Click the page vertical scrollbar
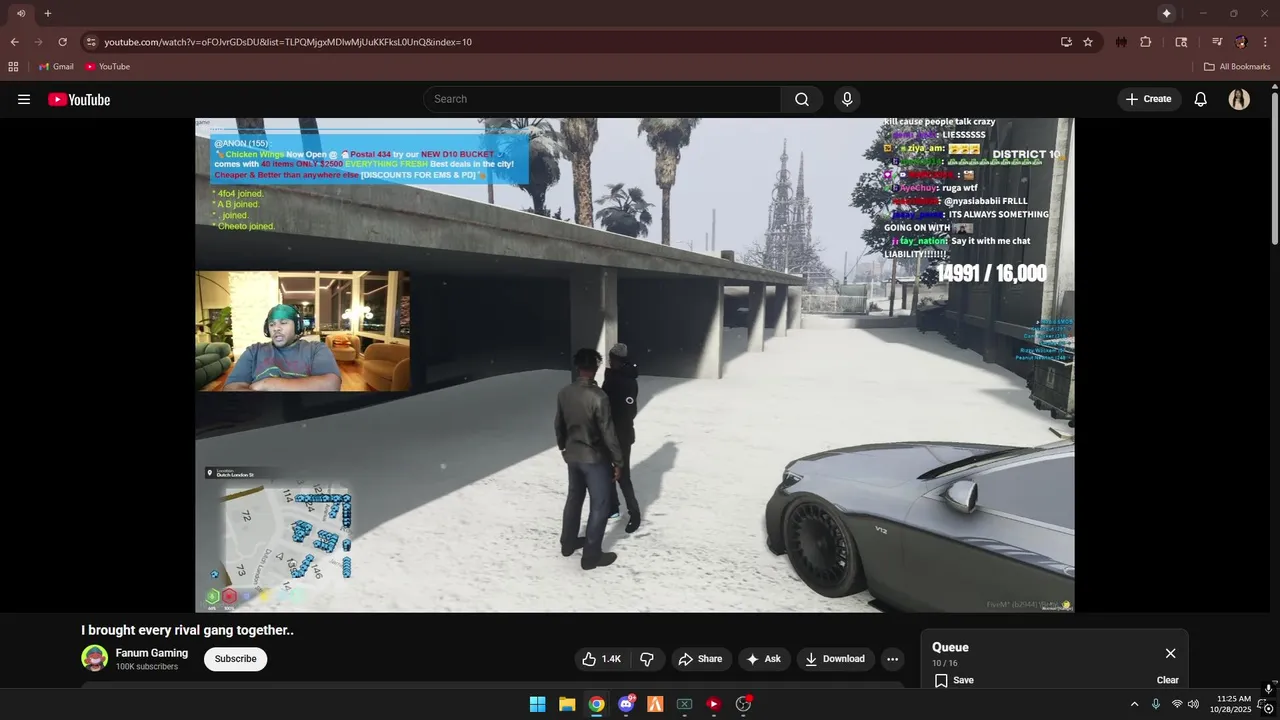1280x720 pixels. 1274,170
